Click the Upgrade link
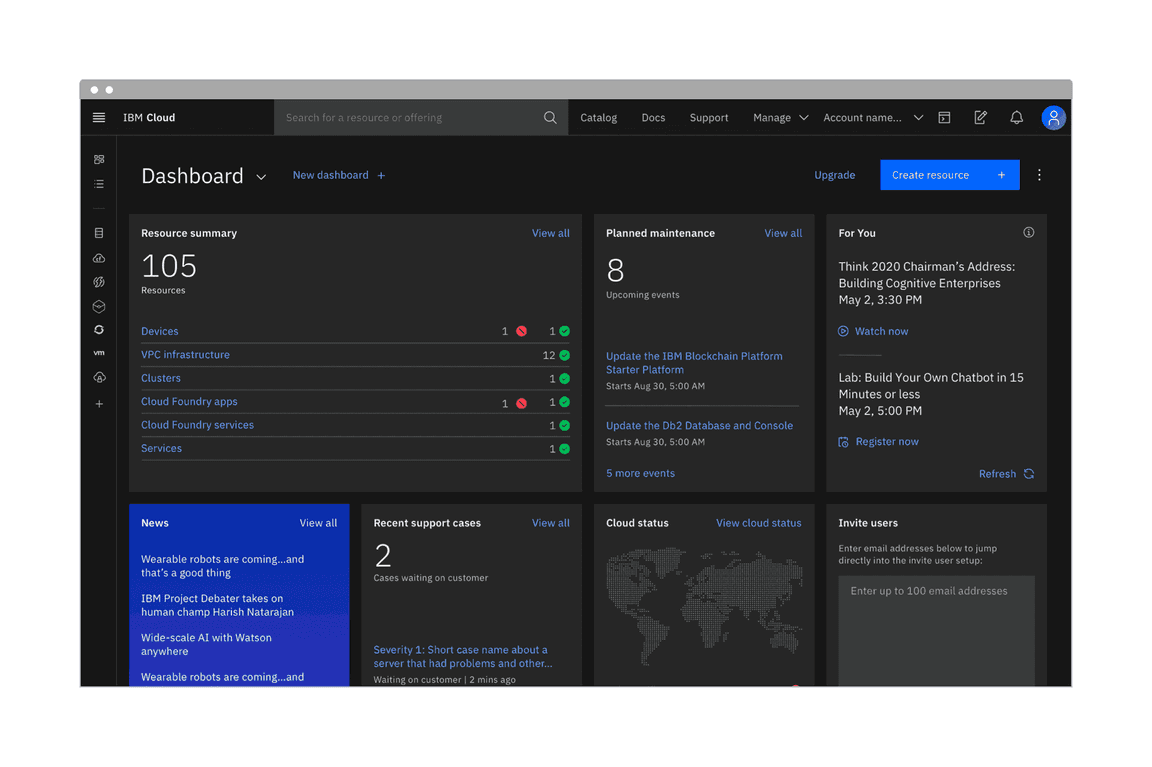The height and width of the screenshot is (767, 1152). [834, 174]
